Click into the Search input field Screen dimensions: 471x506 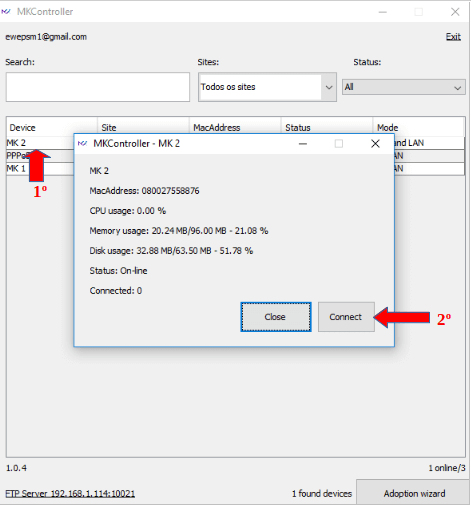pos(98,87)
